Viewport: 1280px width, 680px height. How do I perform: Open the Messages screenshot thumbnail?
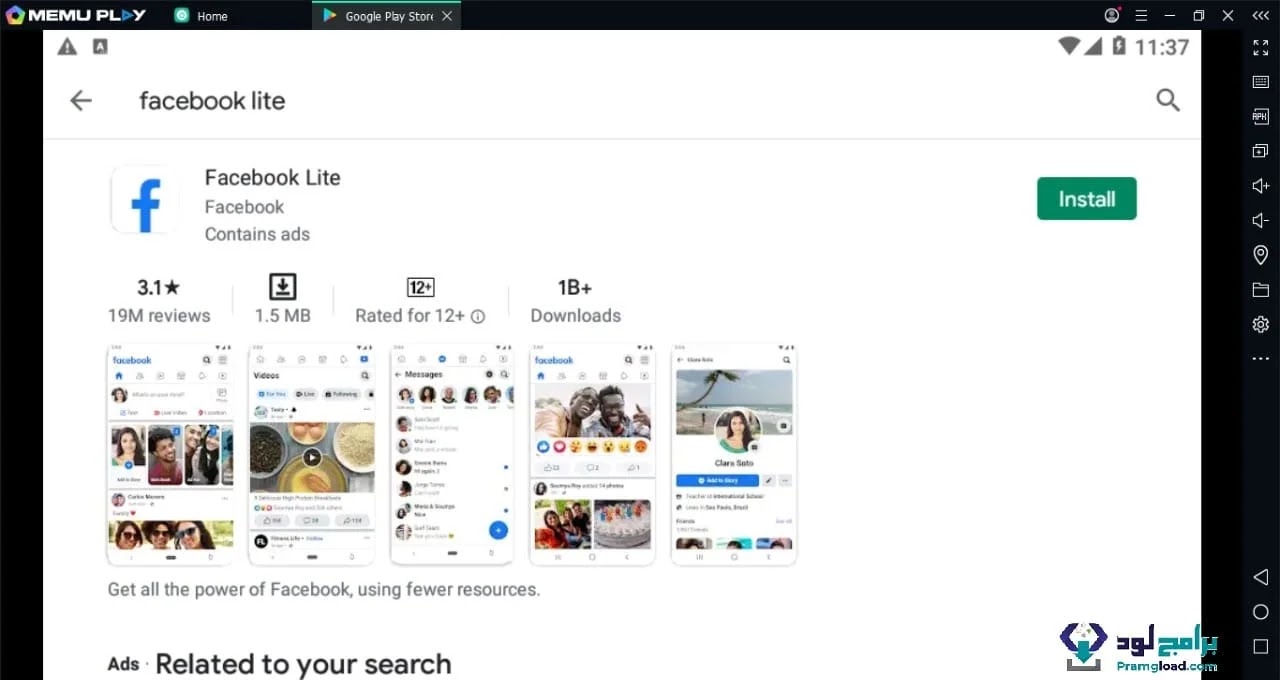pos(452,455)
